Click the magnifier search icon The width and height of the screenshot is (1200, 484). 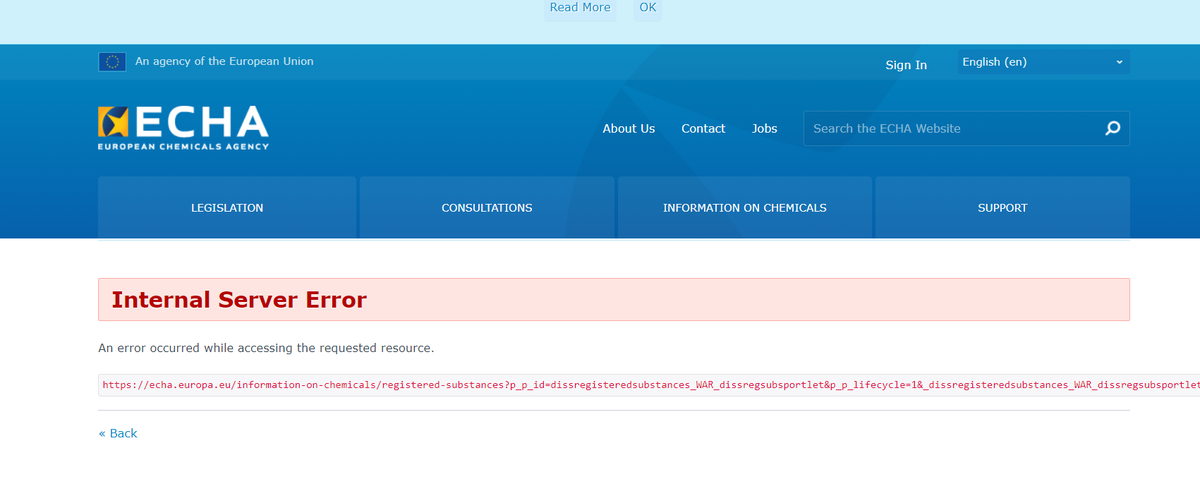[x=1112, y=128]
